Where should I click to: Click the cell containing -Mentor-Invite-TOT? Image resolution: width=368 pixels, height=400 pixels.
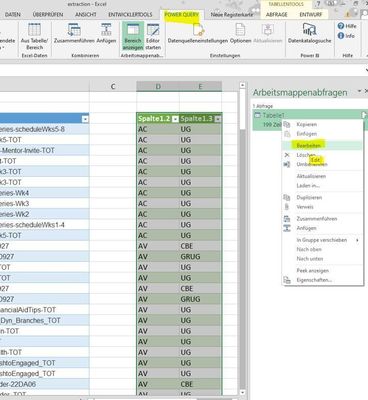pos(45,150)
